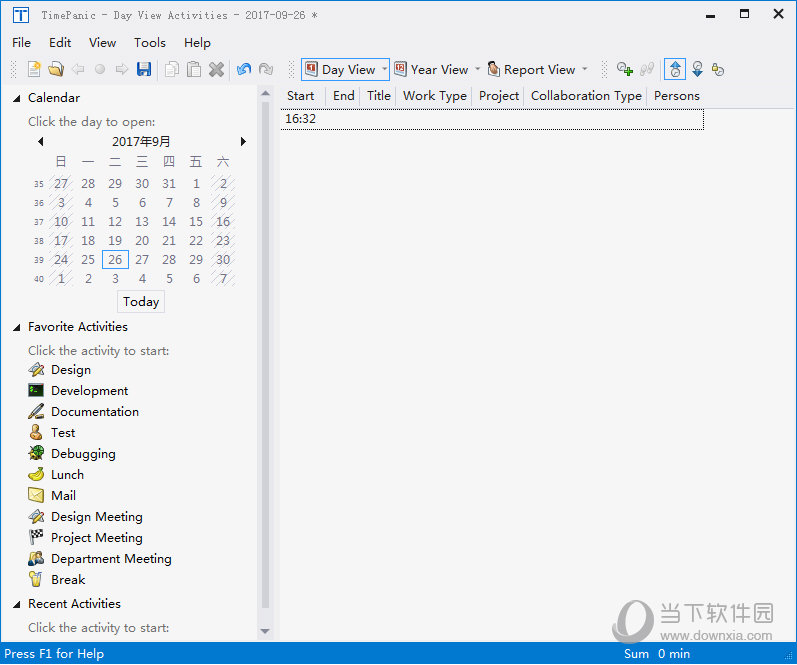The width and height of the screenshot is (797, 665).
Task: Click the Open folder toolbar icon
Action: 56,69
